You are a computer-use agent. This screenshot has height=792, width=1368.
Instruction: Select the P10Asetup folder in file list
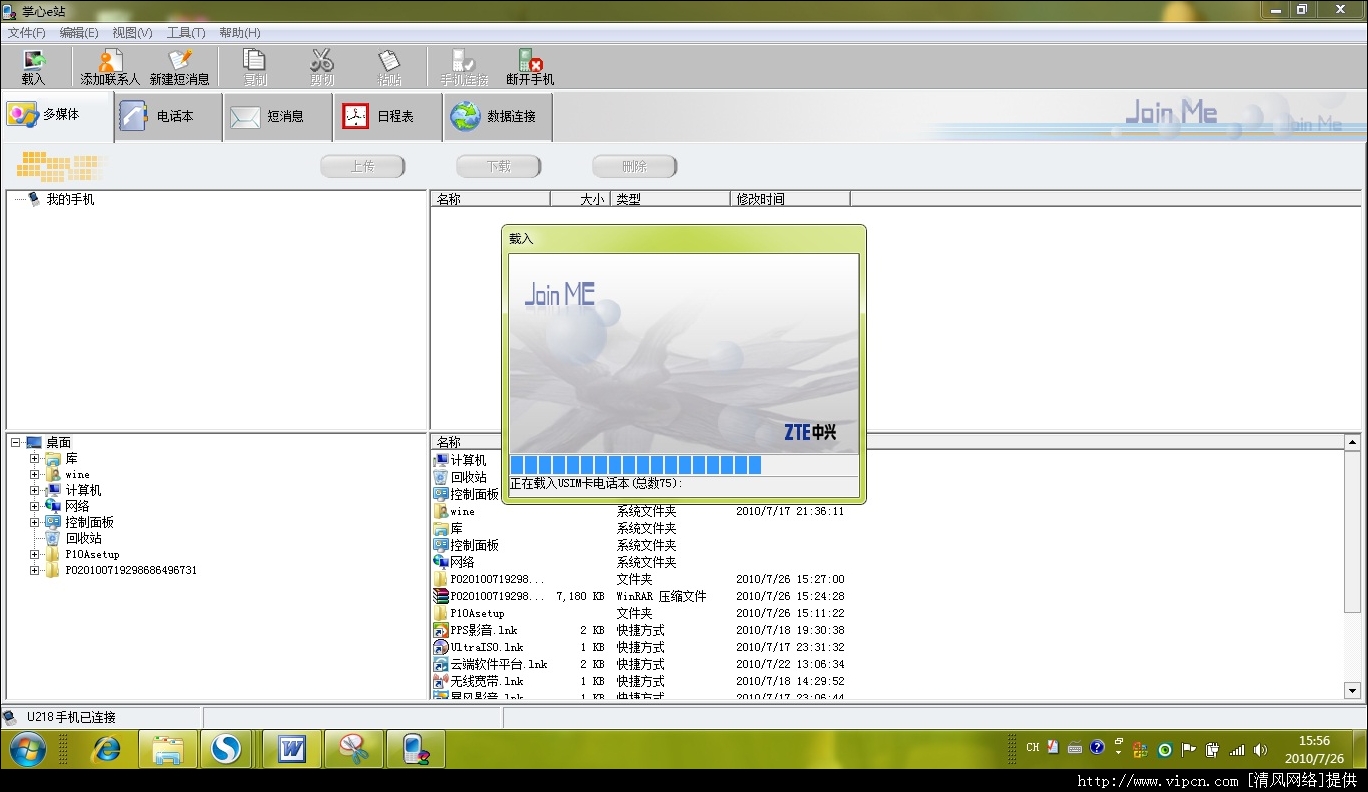point(477,613)
